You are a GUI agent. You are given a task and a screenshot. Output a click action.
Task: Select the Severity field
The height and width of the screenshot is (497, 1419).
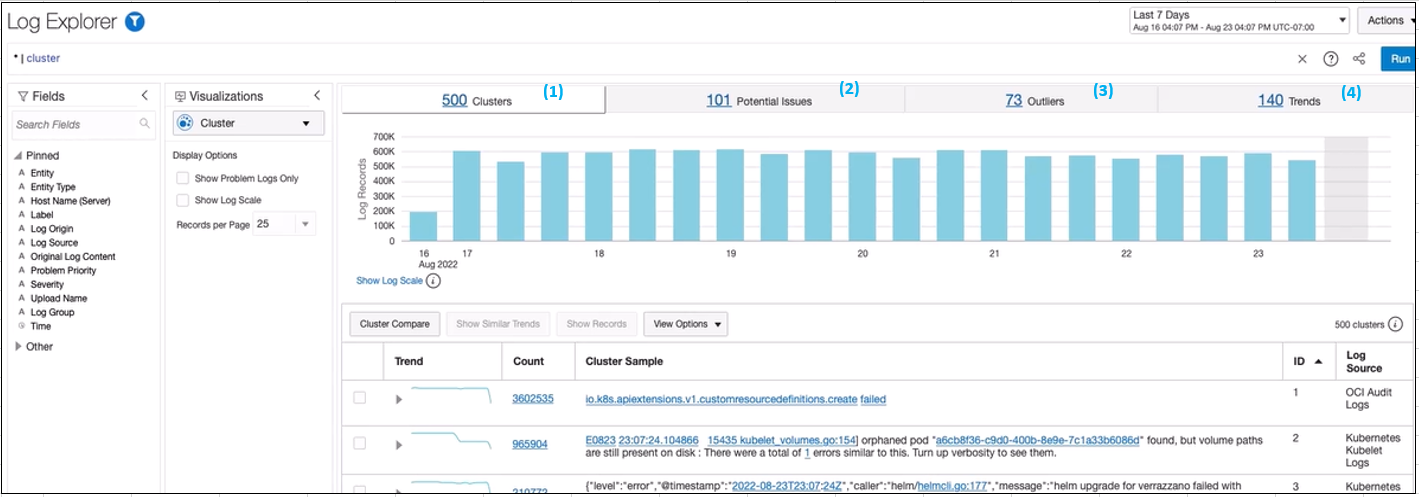(x=49, y=285)
